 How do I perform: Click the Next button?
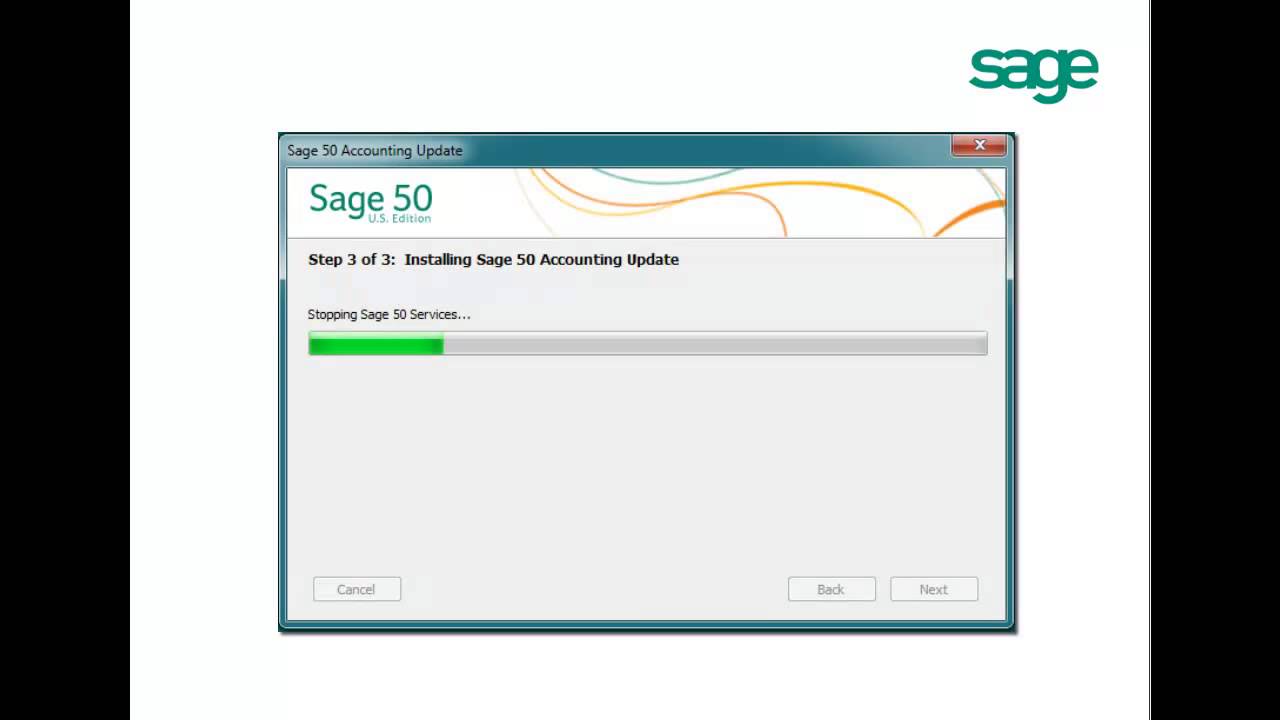934,589
